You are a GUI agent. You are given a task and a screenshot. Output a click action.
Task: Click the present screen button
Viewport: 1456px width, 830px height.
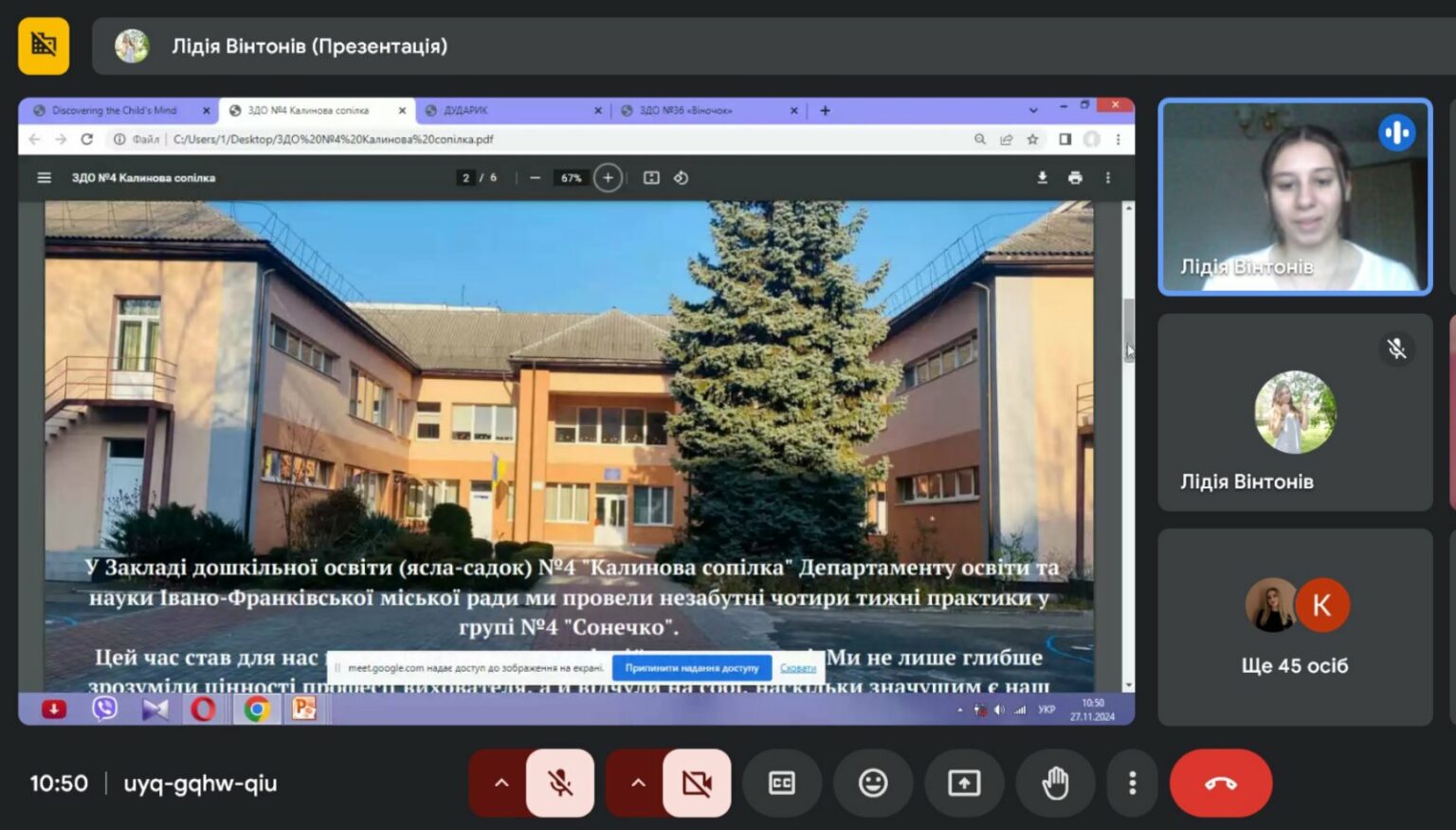tap(964, 784)
